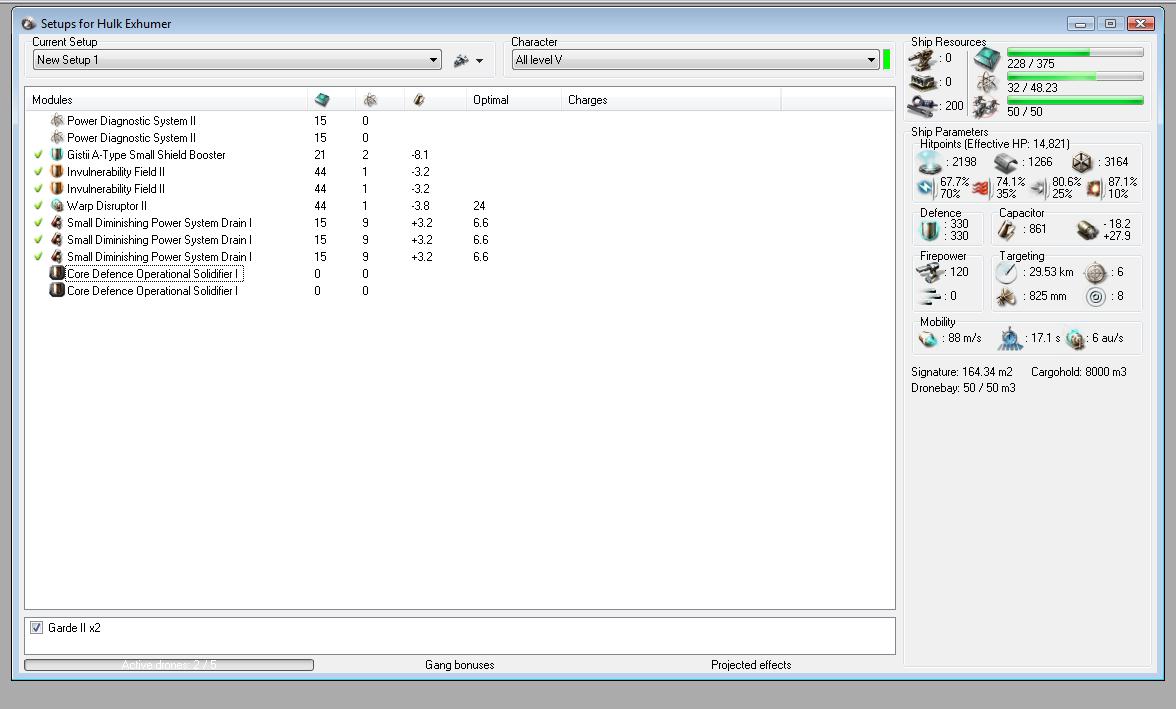Open the Character dropdown 'All level V'

click(695, 60)
